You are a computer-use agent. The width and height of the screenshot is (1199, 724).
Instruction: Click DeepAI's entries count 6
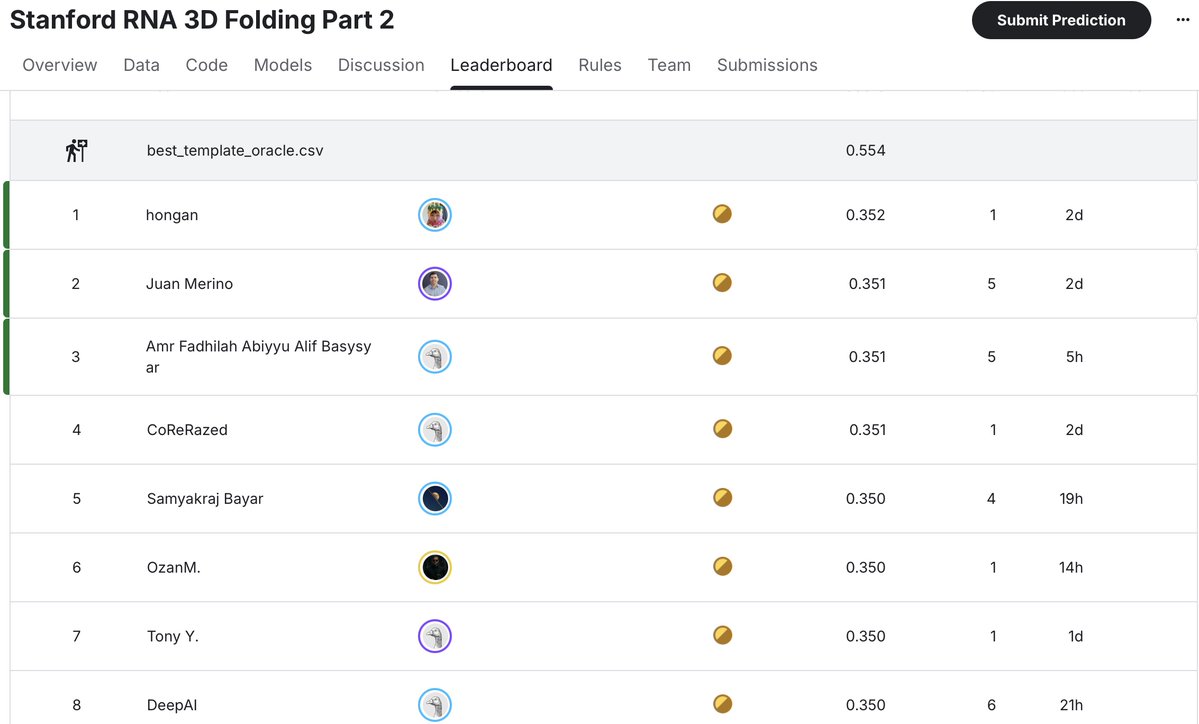(992, 705)
